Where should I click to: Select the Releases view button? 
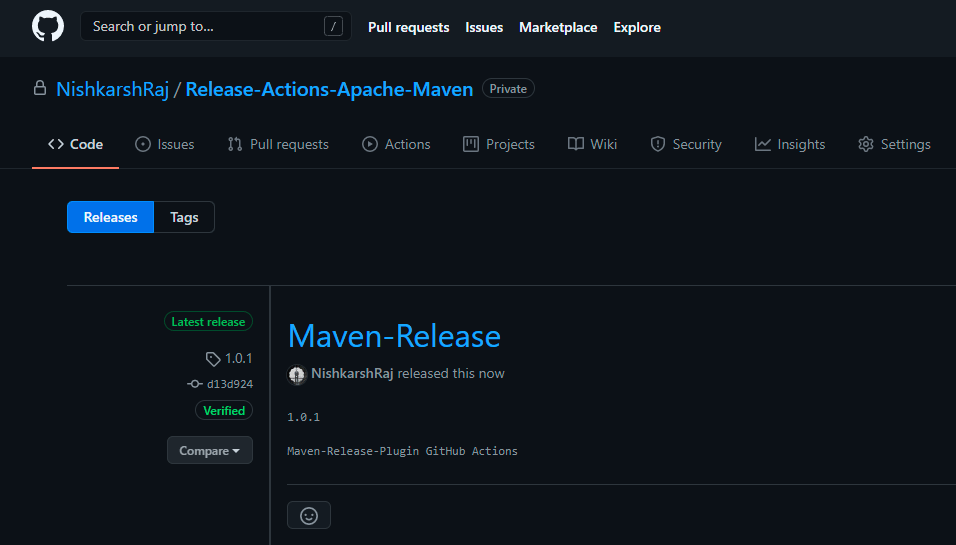(x=110, y=217)
